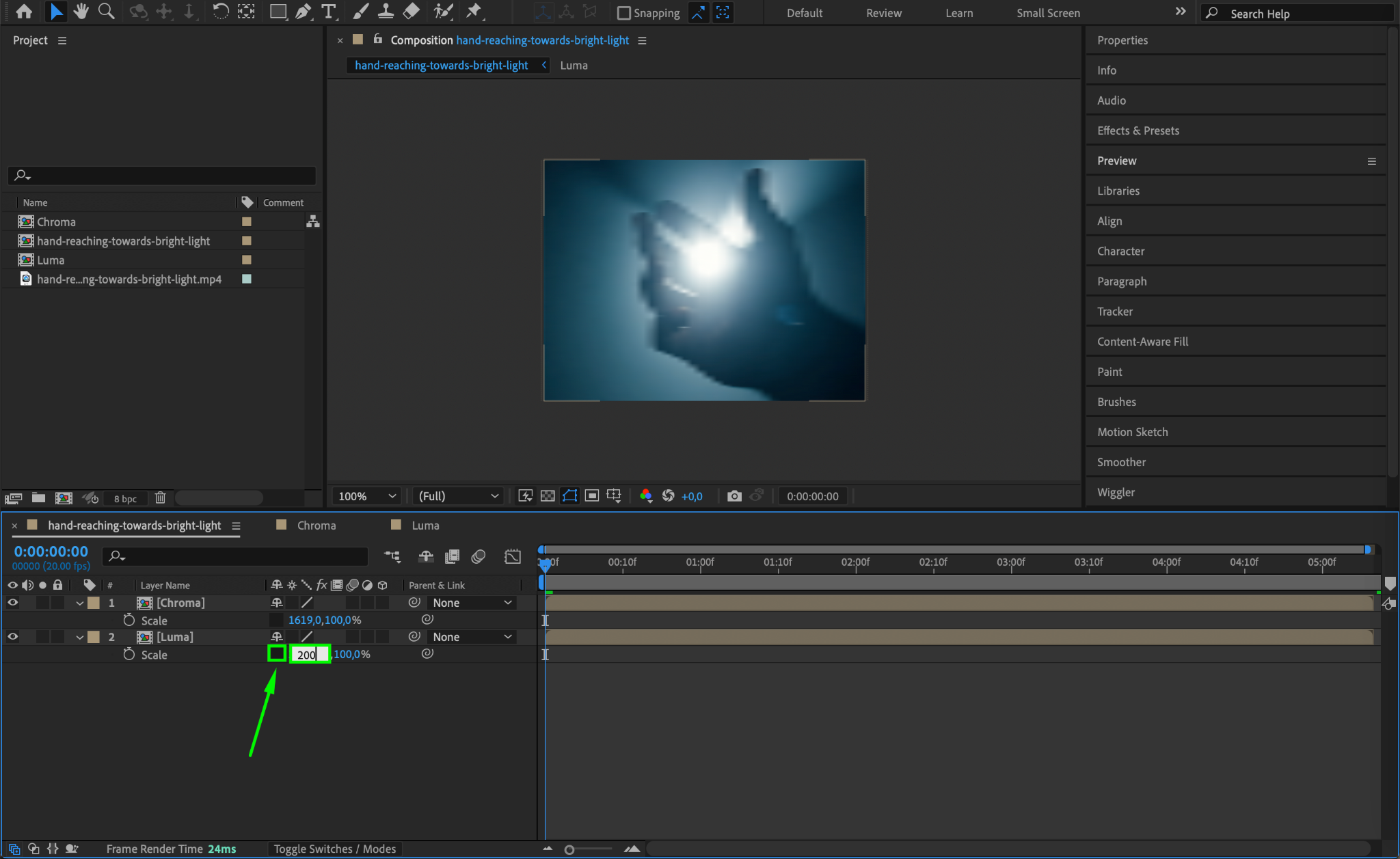Open the Review workspace

tap(883, 13)
